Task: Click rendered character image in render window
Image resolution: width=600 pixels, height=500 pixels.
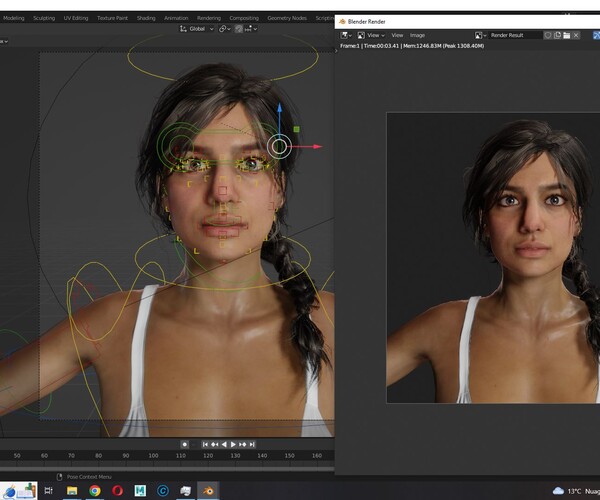Action: [493, 257]
